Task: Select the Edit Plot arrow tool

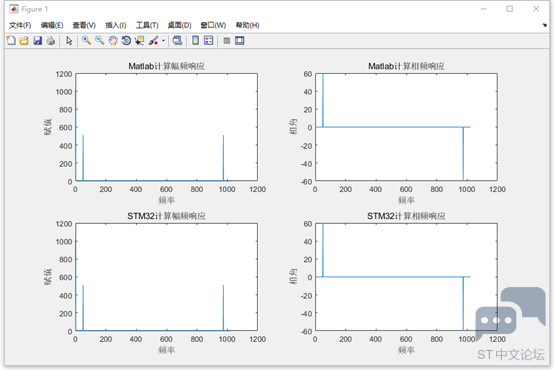Action: [x=69, y=41]
